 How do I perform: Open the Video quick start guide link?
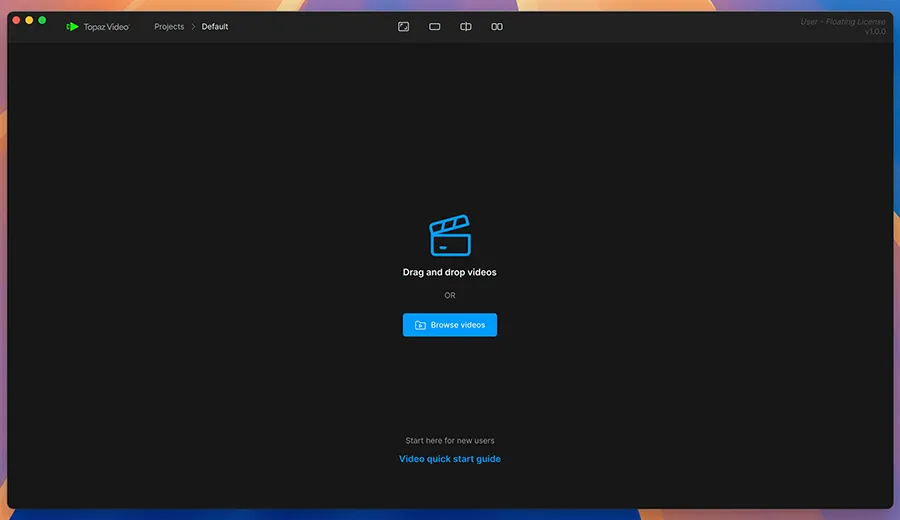[450, 459]
